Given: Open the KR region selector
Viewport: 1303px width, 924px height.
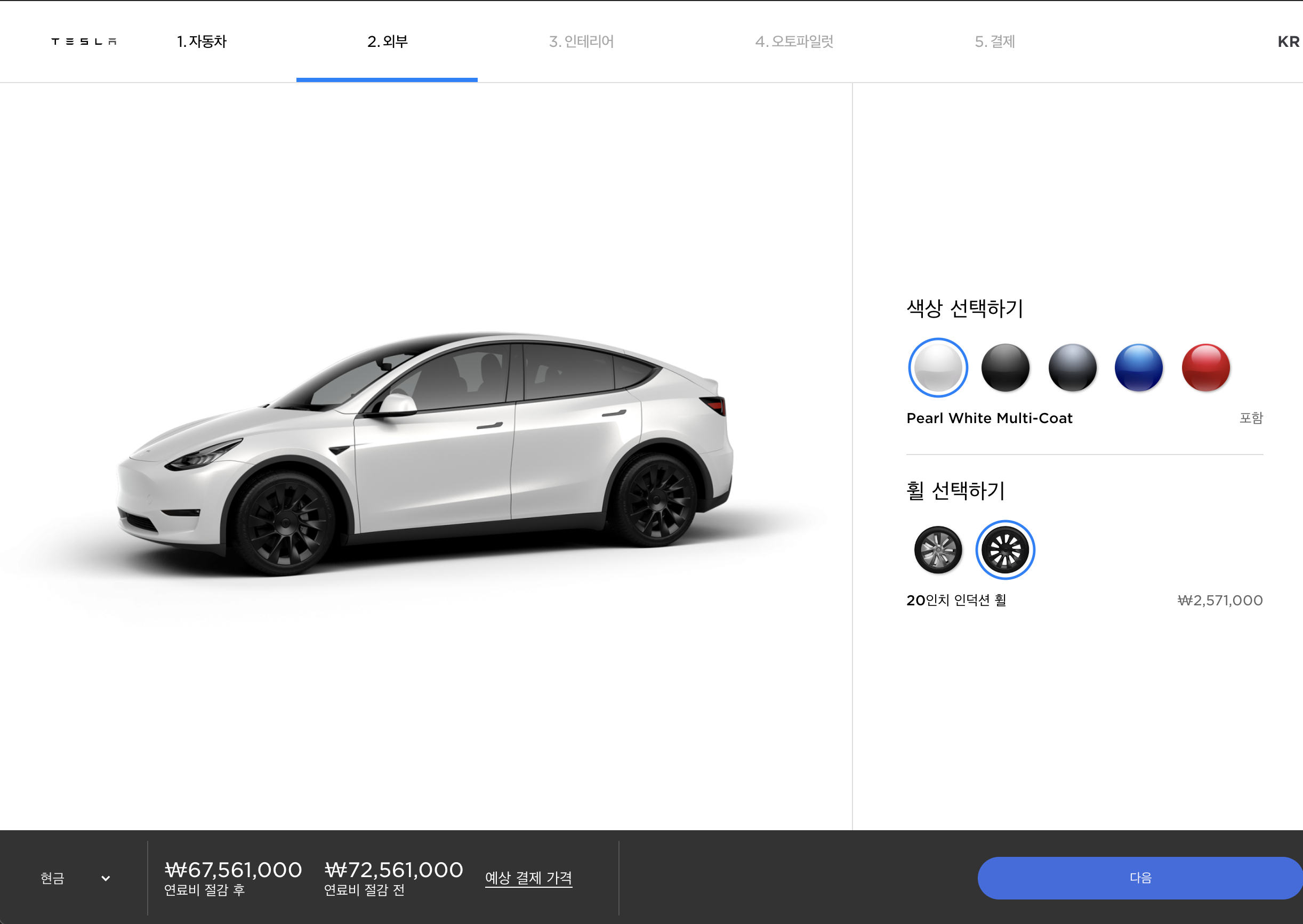Looking at the screenshot, I should (x=1288, y=42).
